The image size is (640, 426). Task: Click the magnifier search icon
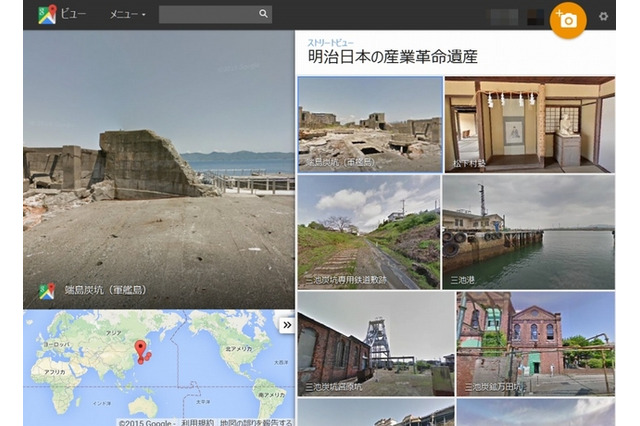263,14
